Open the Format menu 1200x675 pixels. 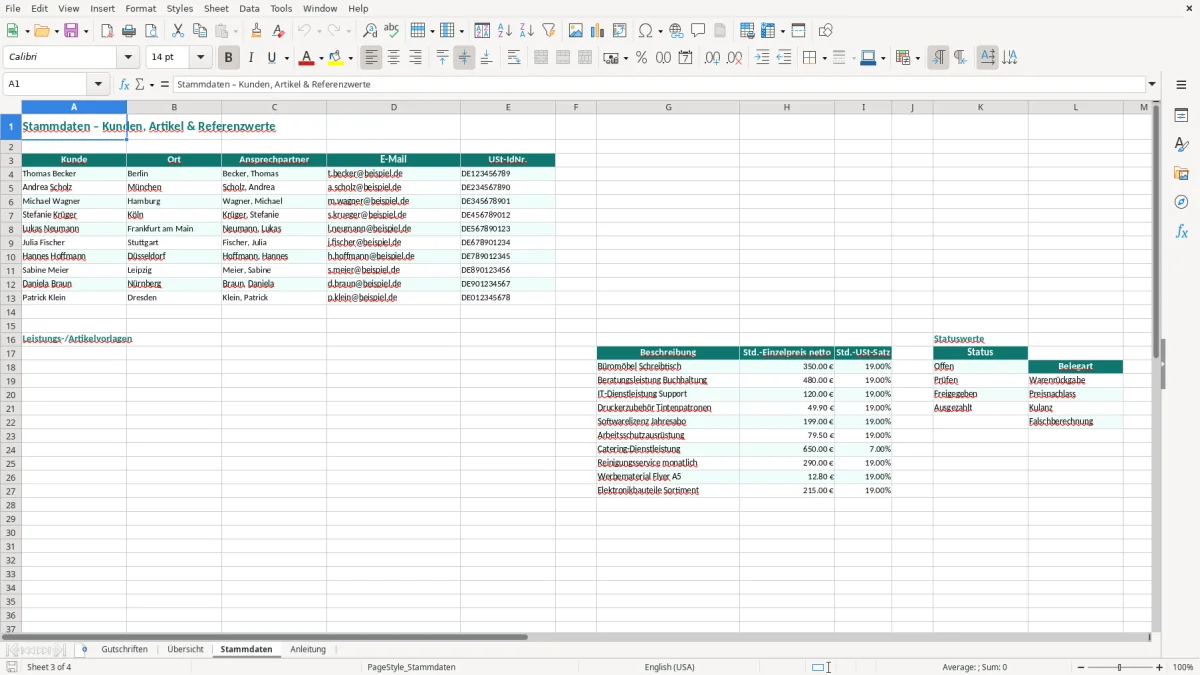141,8
